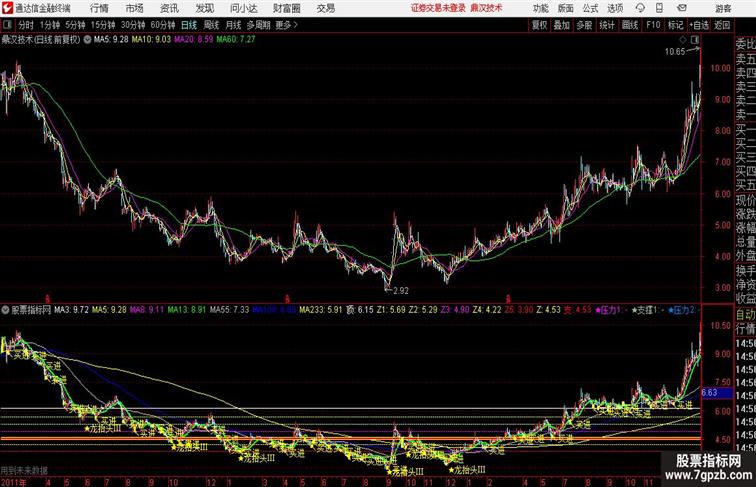Click the 6.63 blue price tag on axis
Image resolution: width=756 pixels, height=487 pixels.
tap(717, 393)
